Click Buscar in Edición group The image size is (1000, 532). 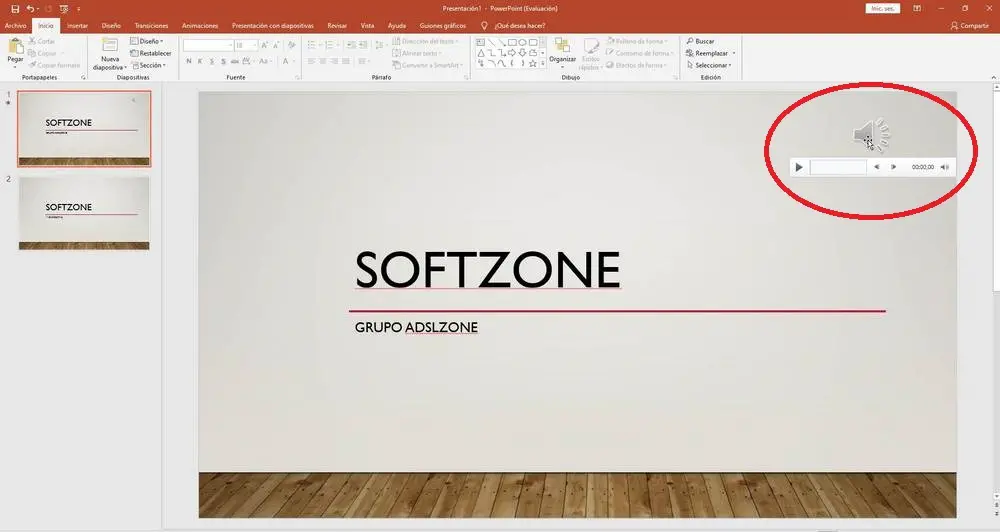point(700,41)
